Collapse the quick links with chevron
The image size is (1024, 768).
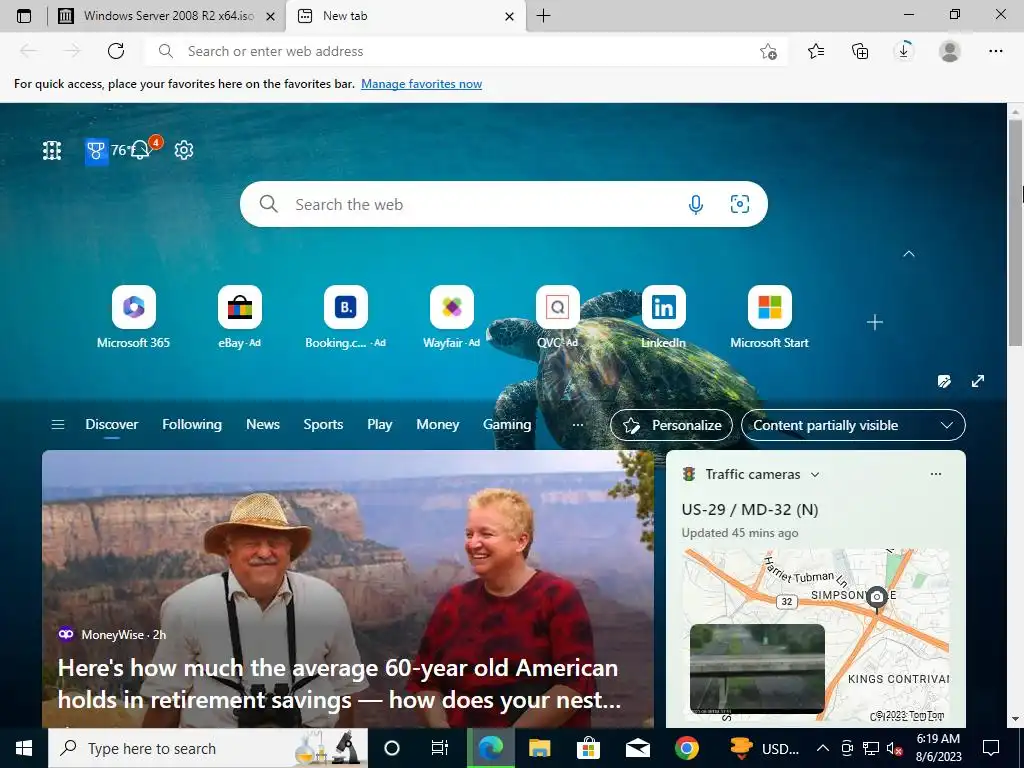[x=908, y=254]
